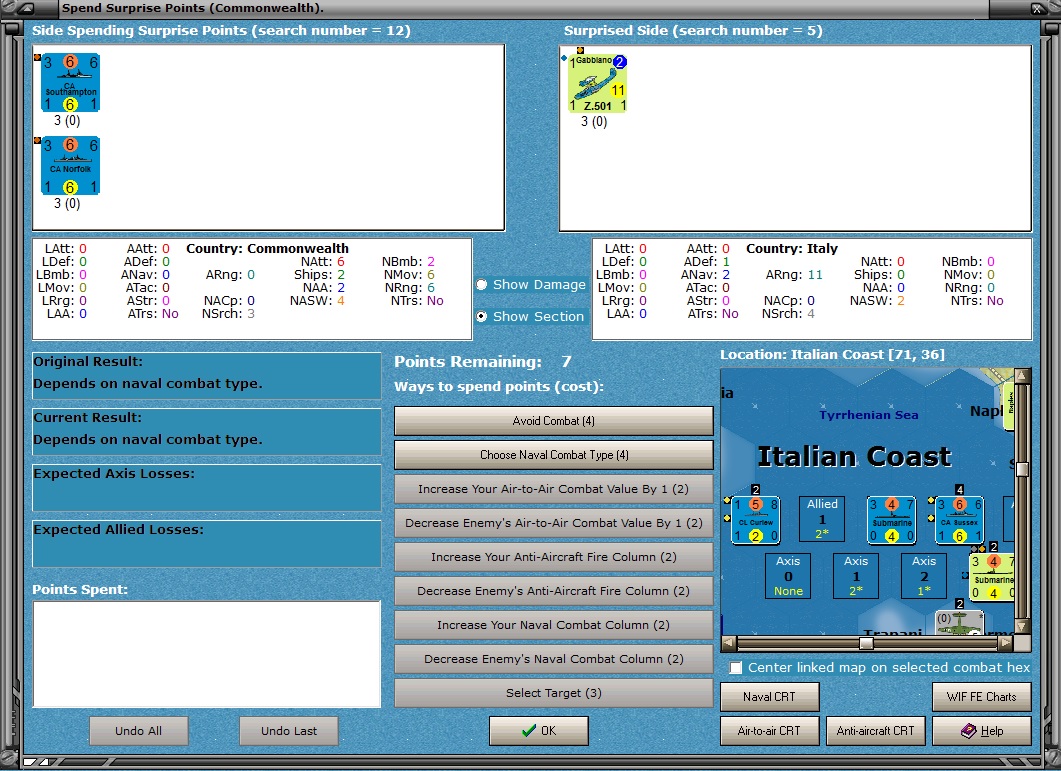Click the CA Sussex counter on map
The height and width of the screenshot is (771, 1061).
point(960,520)
